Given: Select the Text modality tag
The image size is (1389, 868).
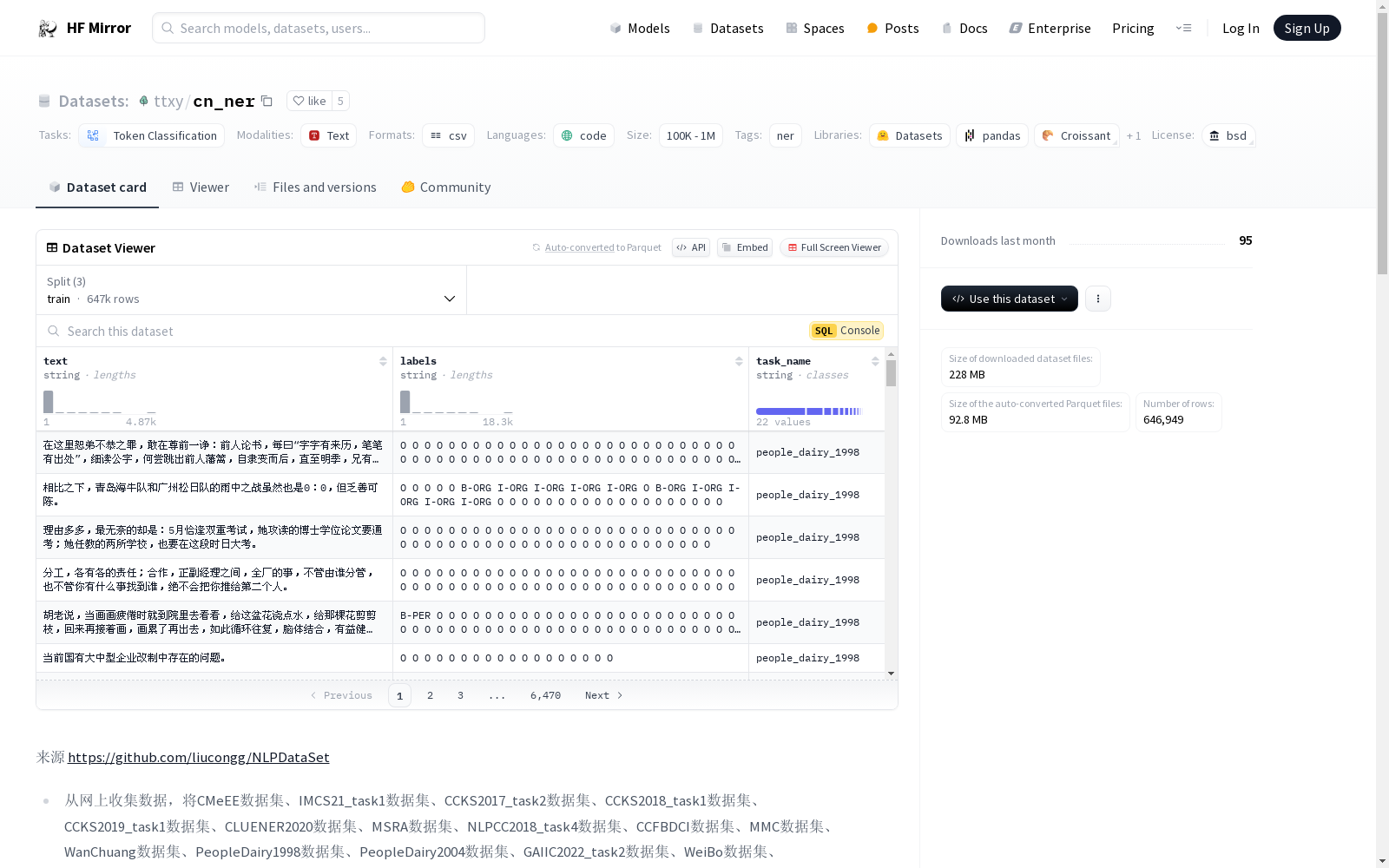Looking at the screenshot, I should [x=329, y=135].
